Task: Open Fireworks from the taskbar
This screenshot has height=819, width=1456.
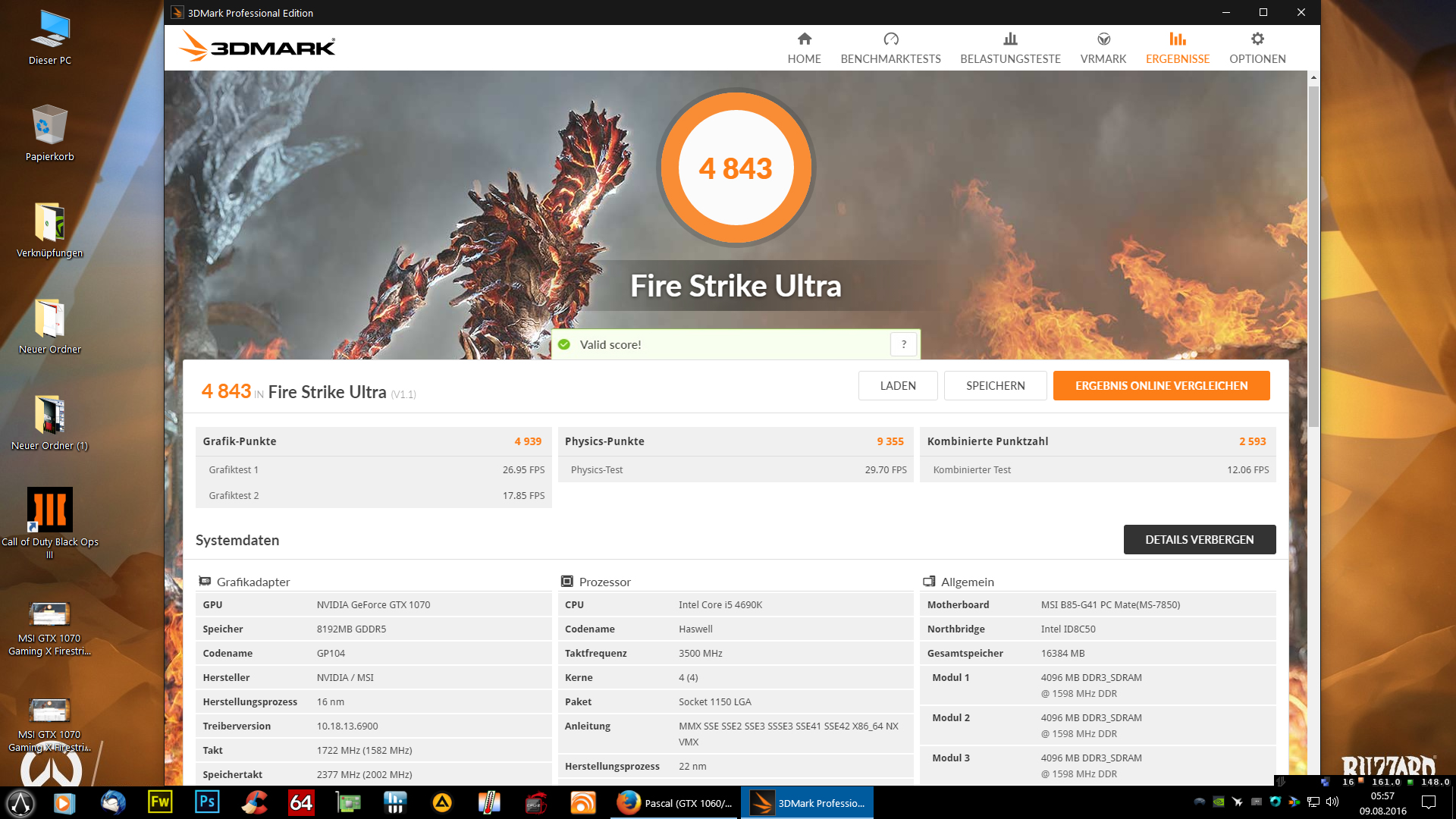Action: (x=160, y=802)
